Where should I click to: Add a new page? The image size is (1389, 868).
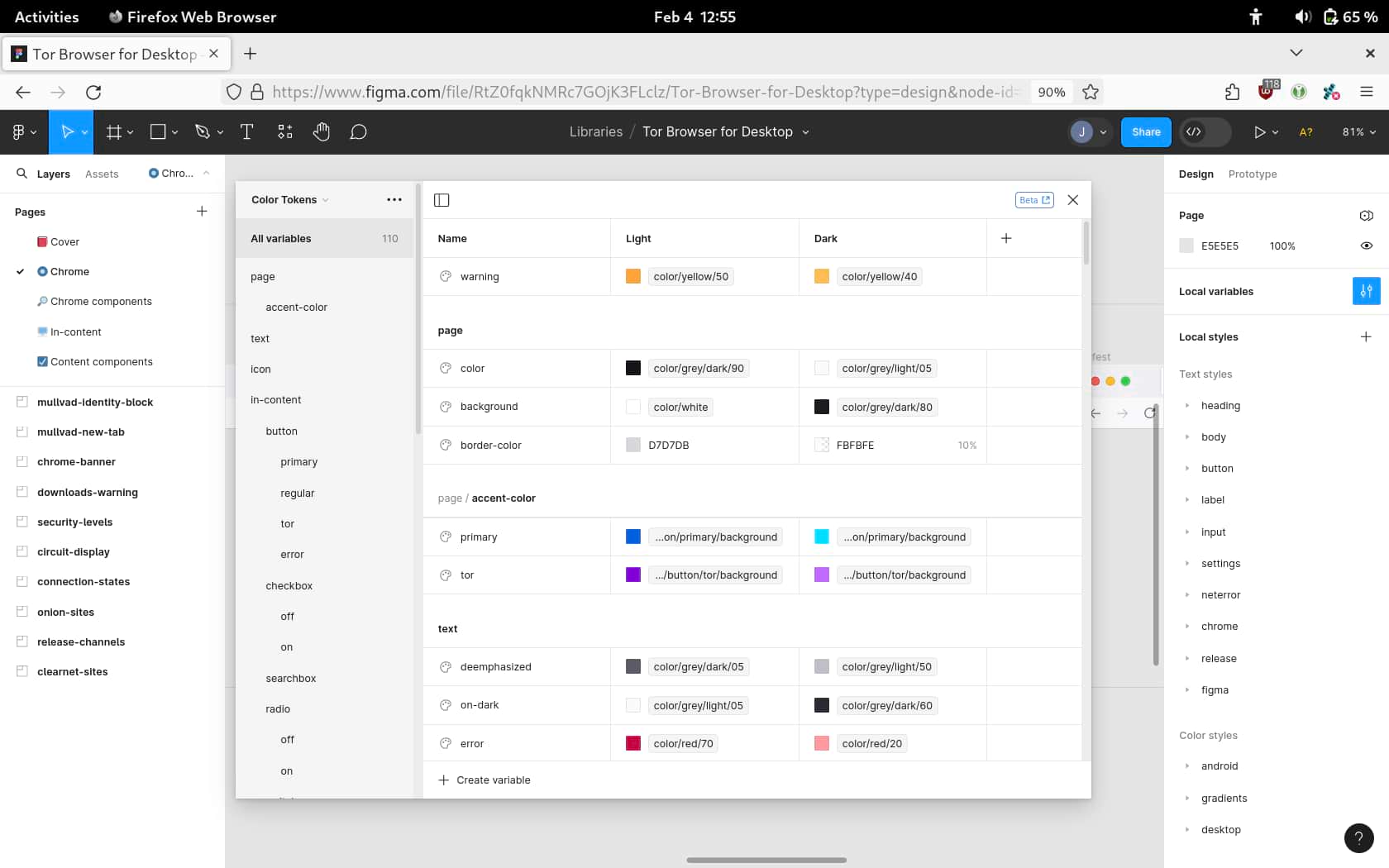click(x=202, y=212)
